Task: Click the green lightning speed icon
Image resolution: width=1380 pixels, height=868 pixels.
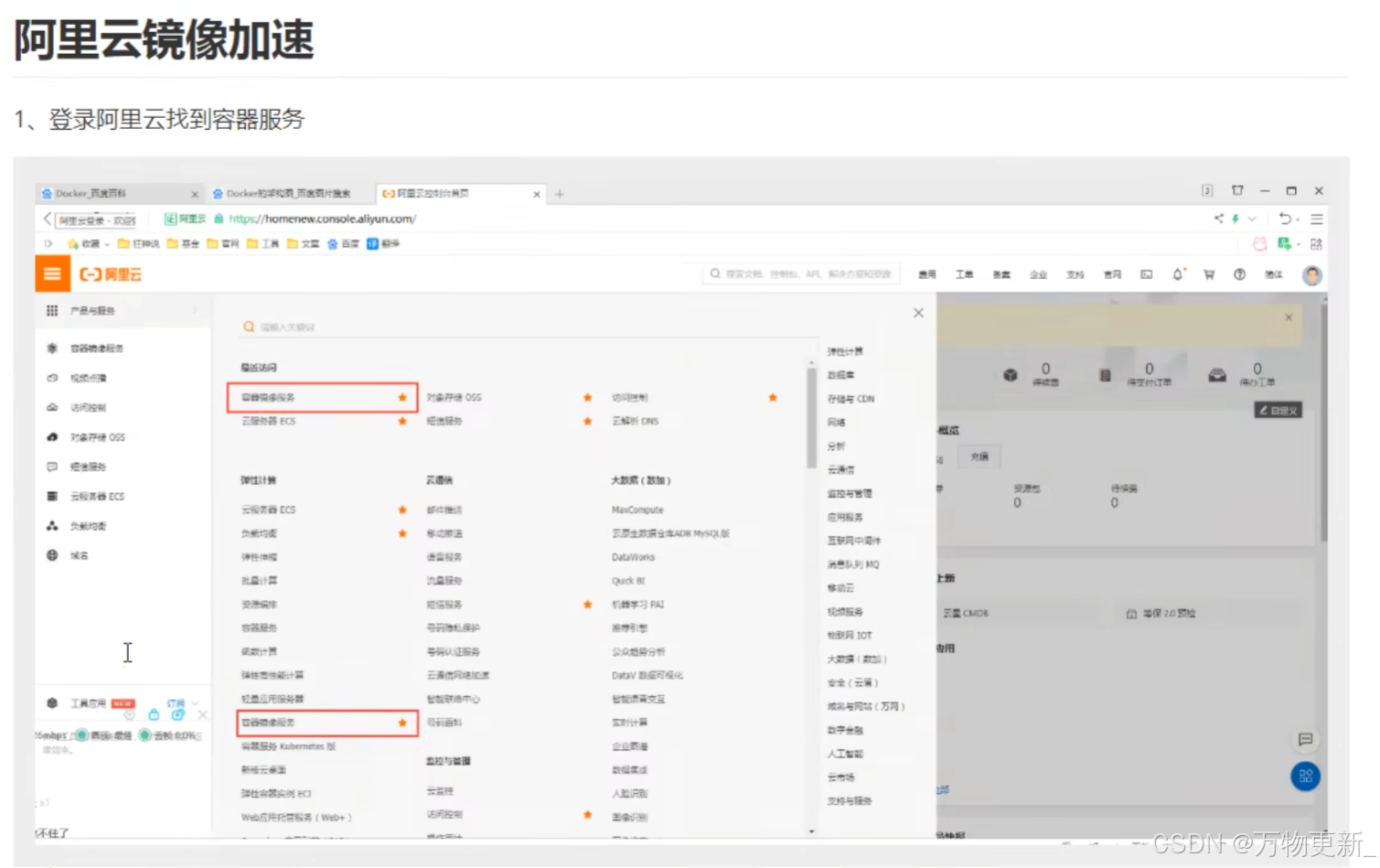Action: tap(1236, 219)
